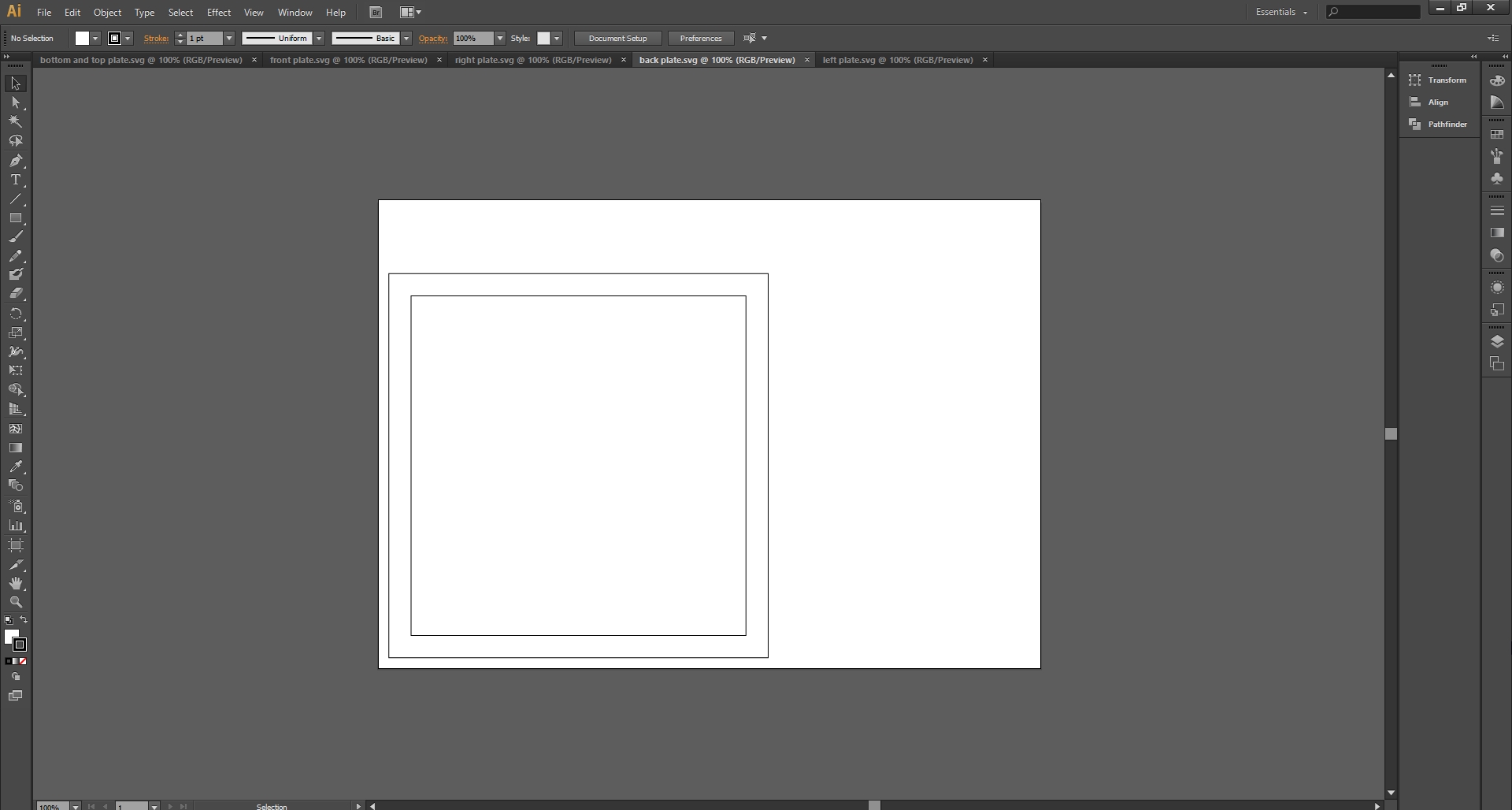The width and height of the screenshot is (1512, 810).
Task: Select the Line Segment tool
Action: (x=16, y=199)
